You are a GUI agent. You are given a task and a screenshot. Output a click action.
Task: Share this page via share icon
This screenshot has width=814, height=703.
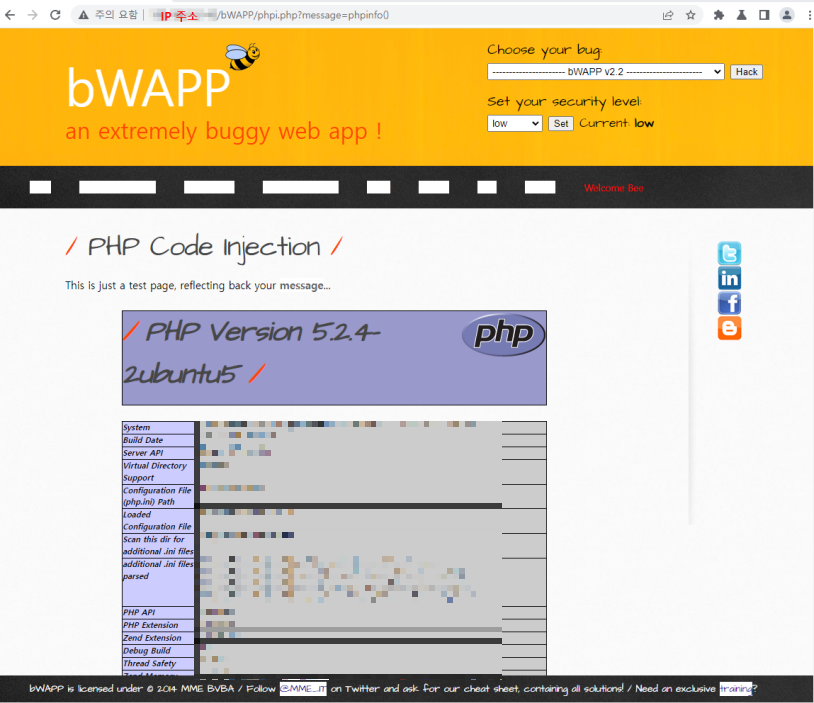(x=668, y=15)
